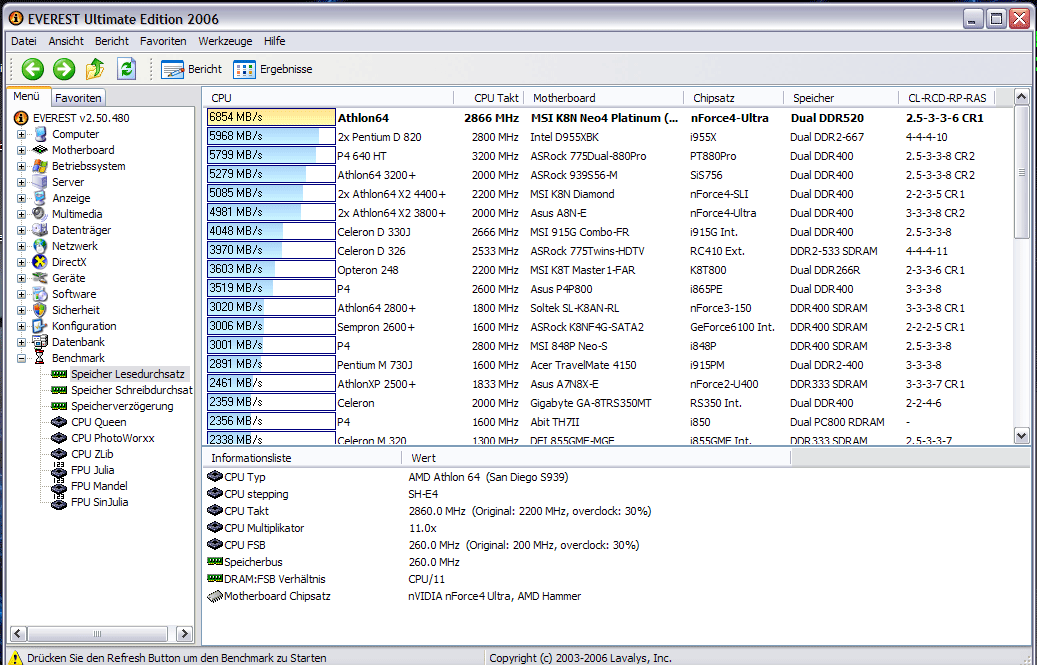The width and height of the screenshot is (1037, 665).
Task: Sort by the Motherboard column header
Action: point(604,98)
